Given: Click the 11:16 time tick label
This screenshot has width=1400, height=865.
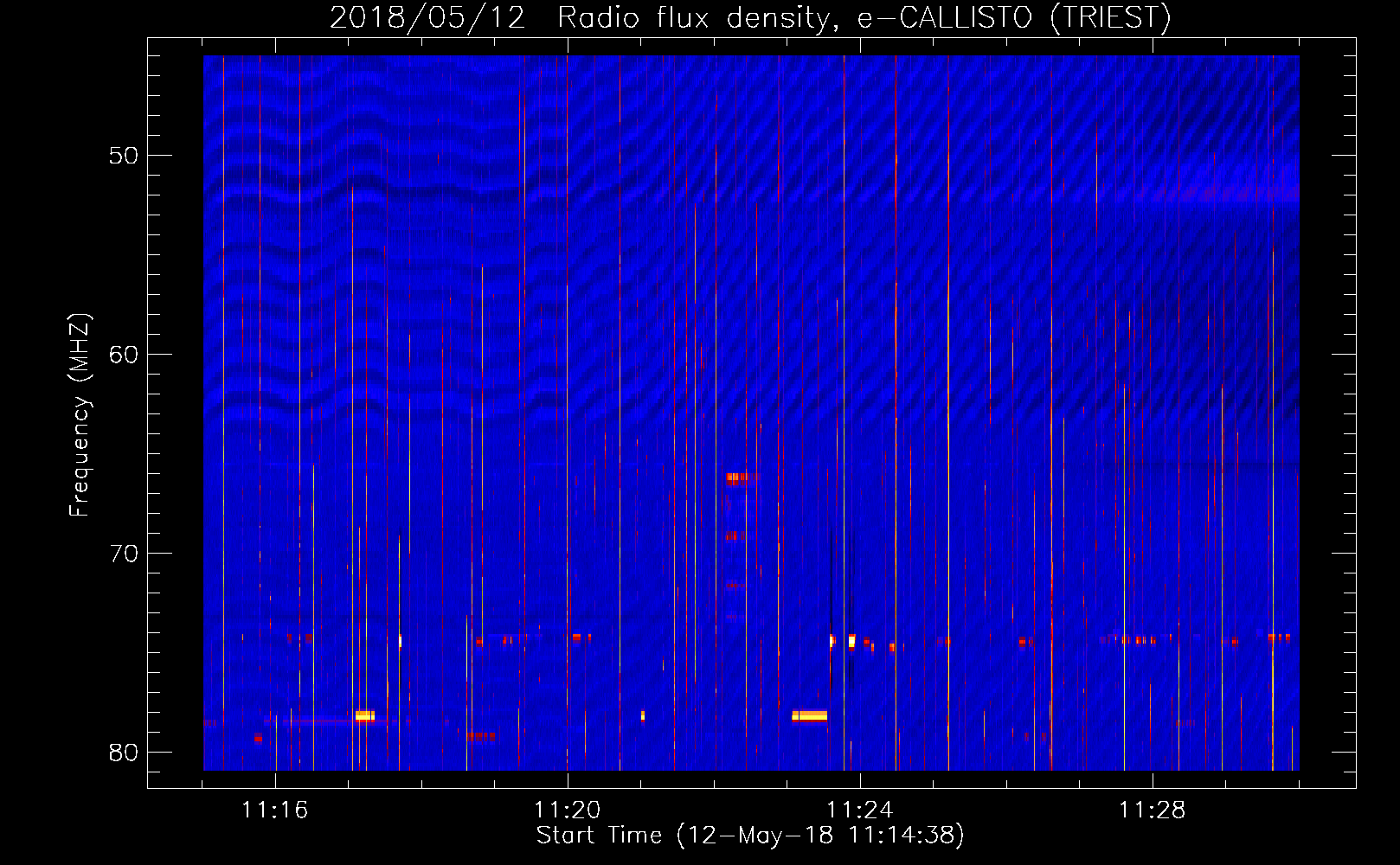Looking at the screenshot, I should (x=274, y=811).
